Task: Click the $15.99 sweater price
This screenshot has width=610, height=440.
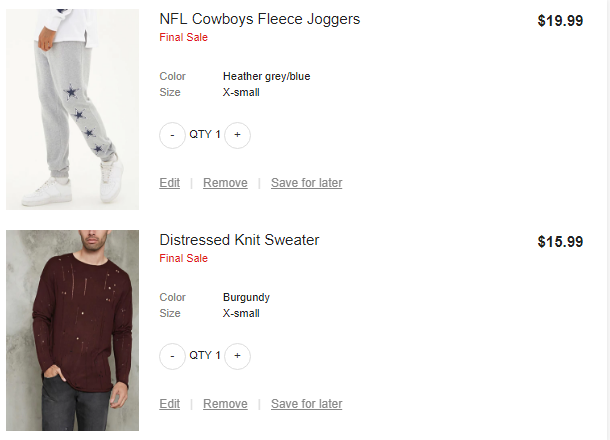Action: coord(560,241)
